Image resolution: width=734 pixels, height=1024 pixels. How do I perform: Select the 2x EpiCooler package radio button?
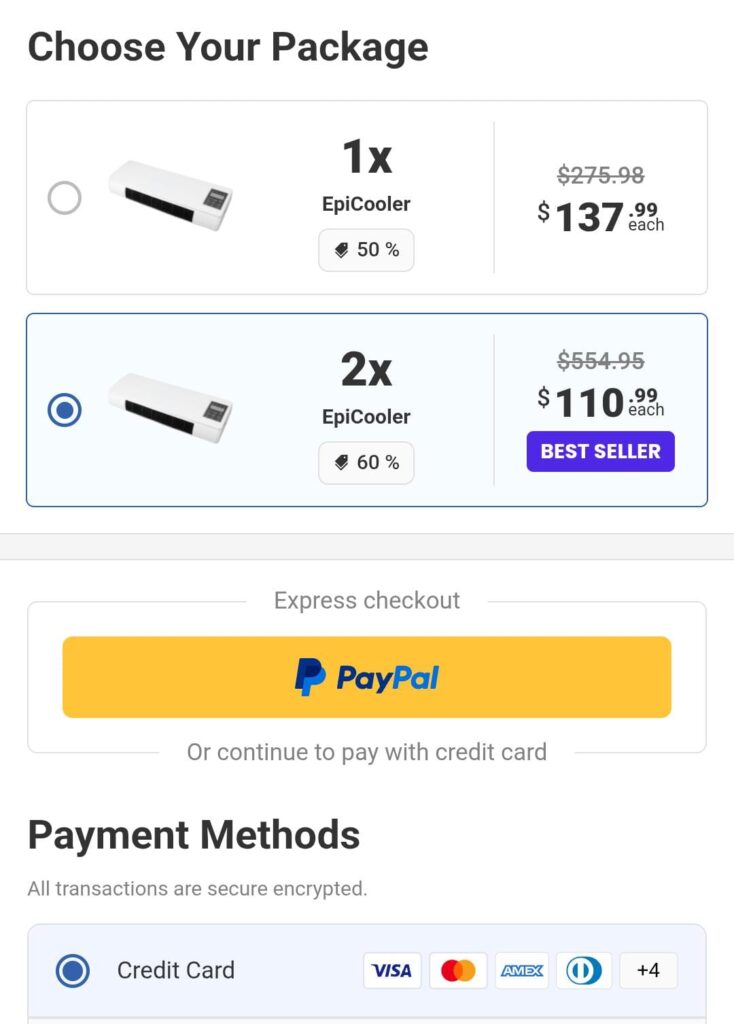pyautogui.click(x=65, y=410)
